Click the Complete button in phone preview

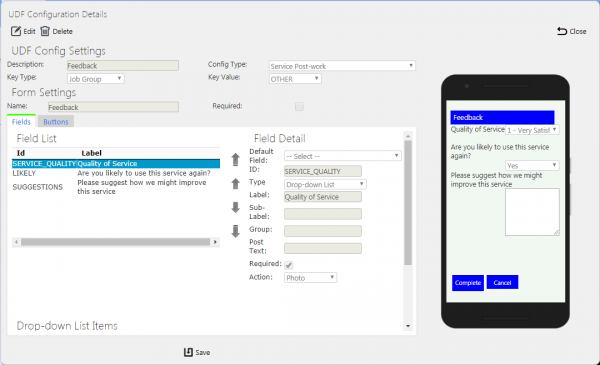[468, 283]
